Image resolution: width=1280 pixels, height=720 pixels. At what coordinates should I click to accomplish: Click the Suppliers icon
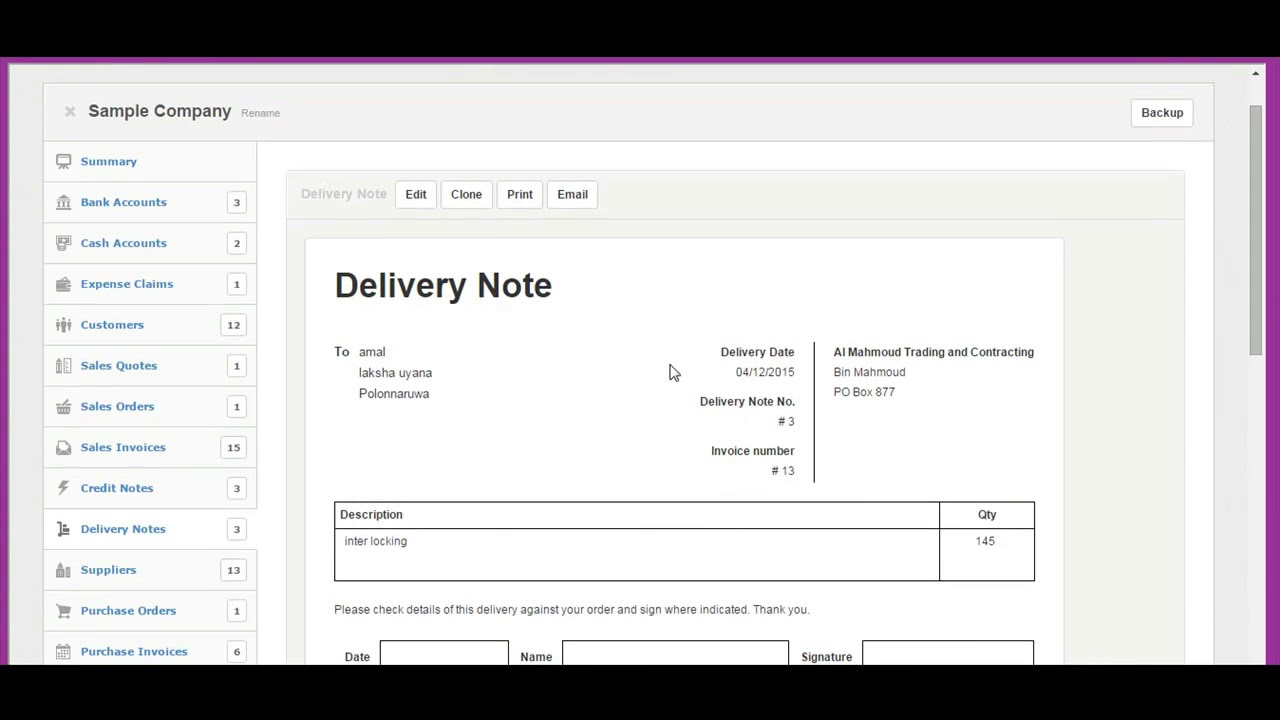click(64, 570)
